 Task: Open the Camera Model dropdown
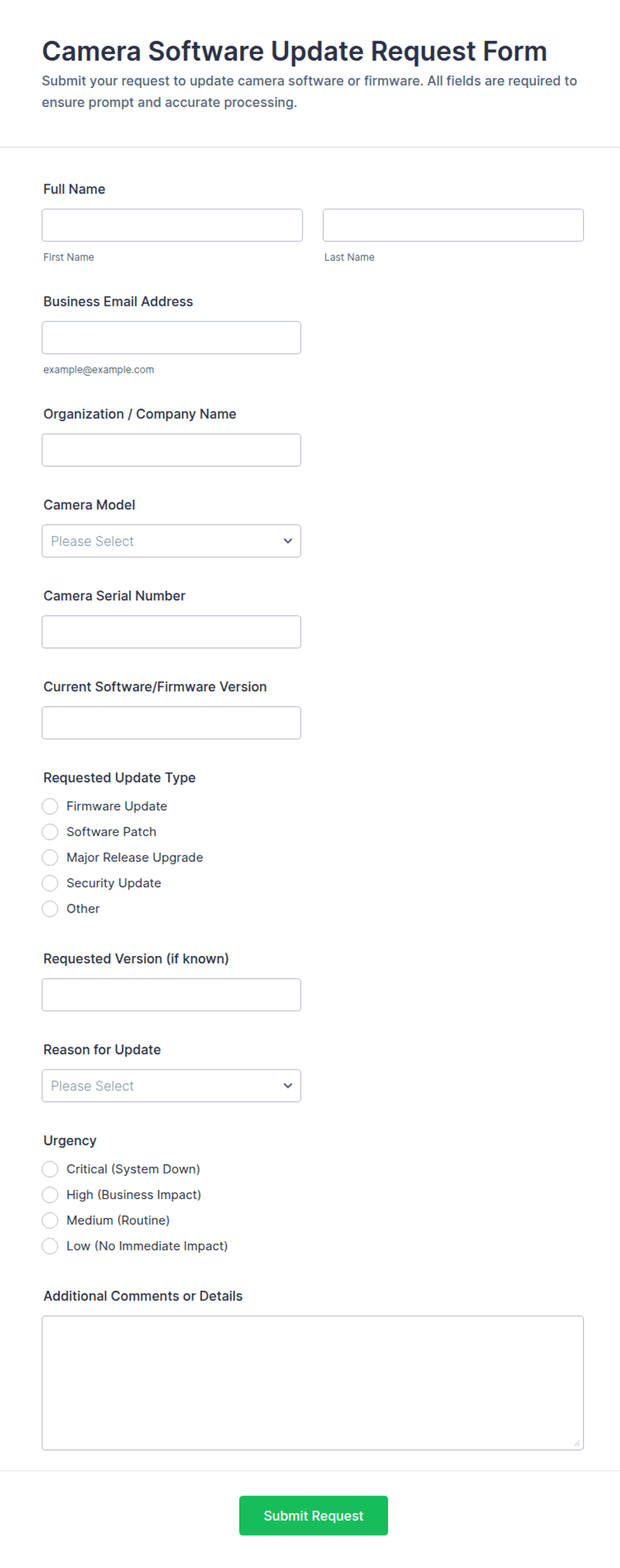point(171,541)
